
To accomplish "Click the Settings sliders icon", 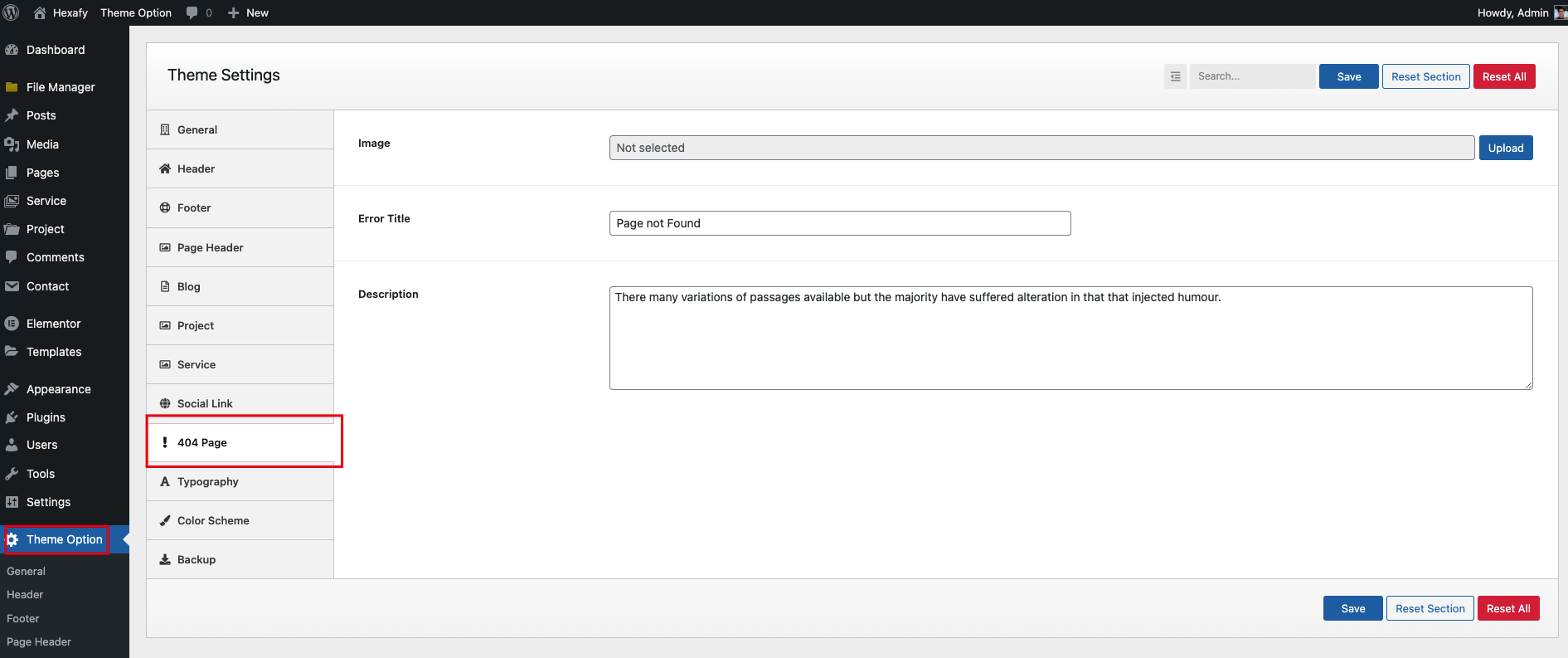I will [12, 502].
